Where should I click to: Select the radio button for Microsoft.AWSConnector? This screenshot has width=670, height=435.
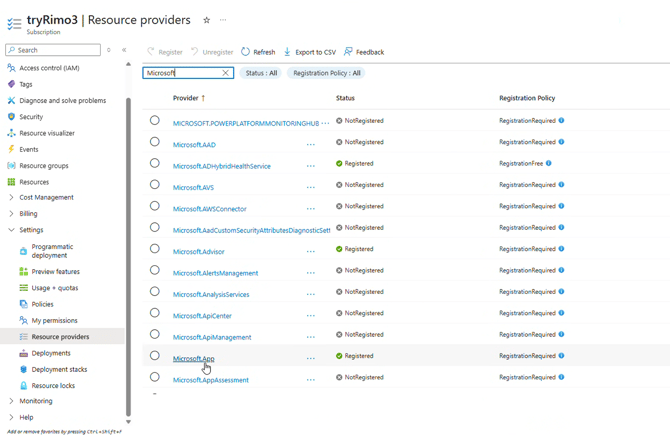click(x=155, y=206)
